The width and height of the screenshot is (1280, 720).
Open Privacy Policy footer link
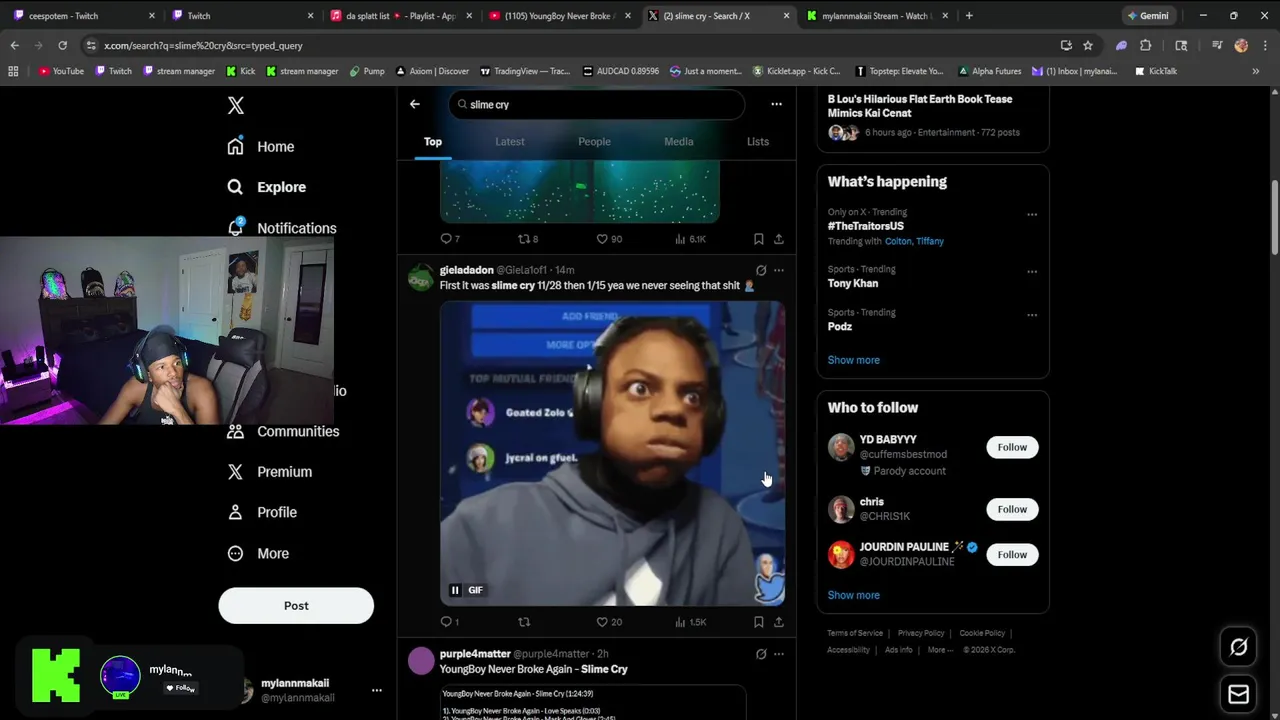click(x=921, y=633)
